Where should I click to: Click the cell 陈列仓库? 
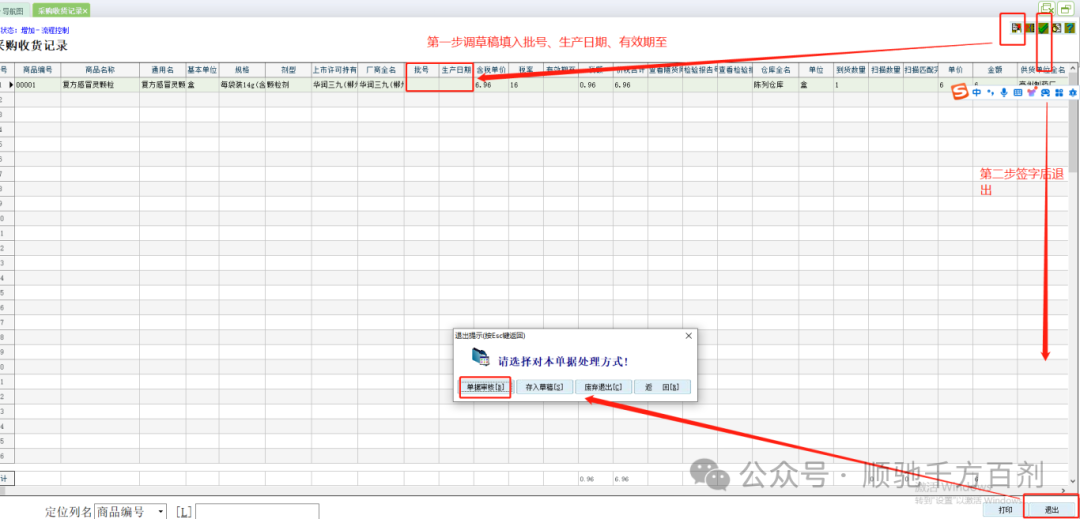click(776, 85)
